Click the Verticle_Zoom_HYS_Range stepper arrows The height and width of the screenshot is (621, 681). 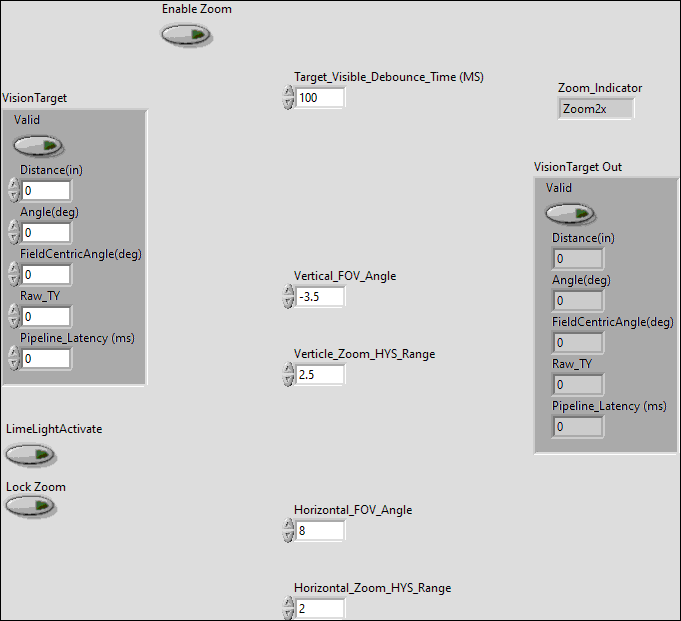click(x=289, y=375)
